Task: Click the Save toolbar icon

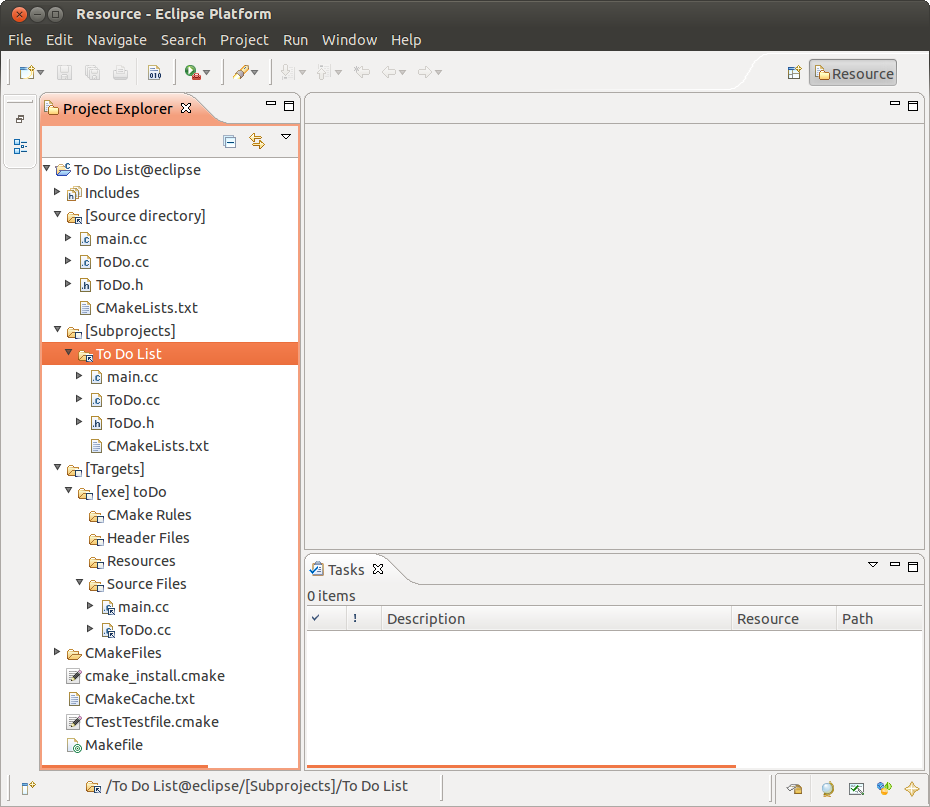Action: click(x=64, y=72)
